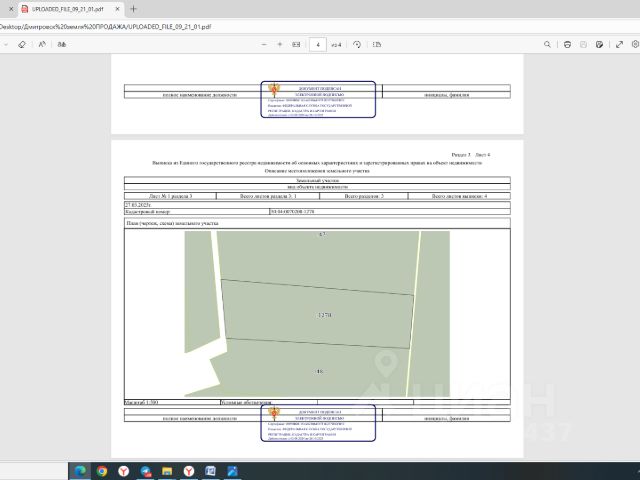Print the PDF document
Viewport: 640px width, 480px height.
pos(567,44)
